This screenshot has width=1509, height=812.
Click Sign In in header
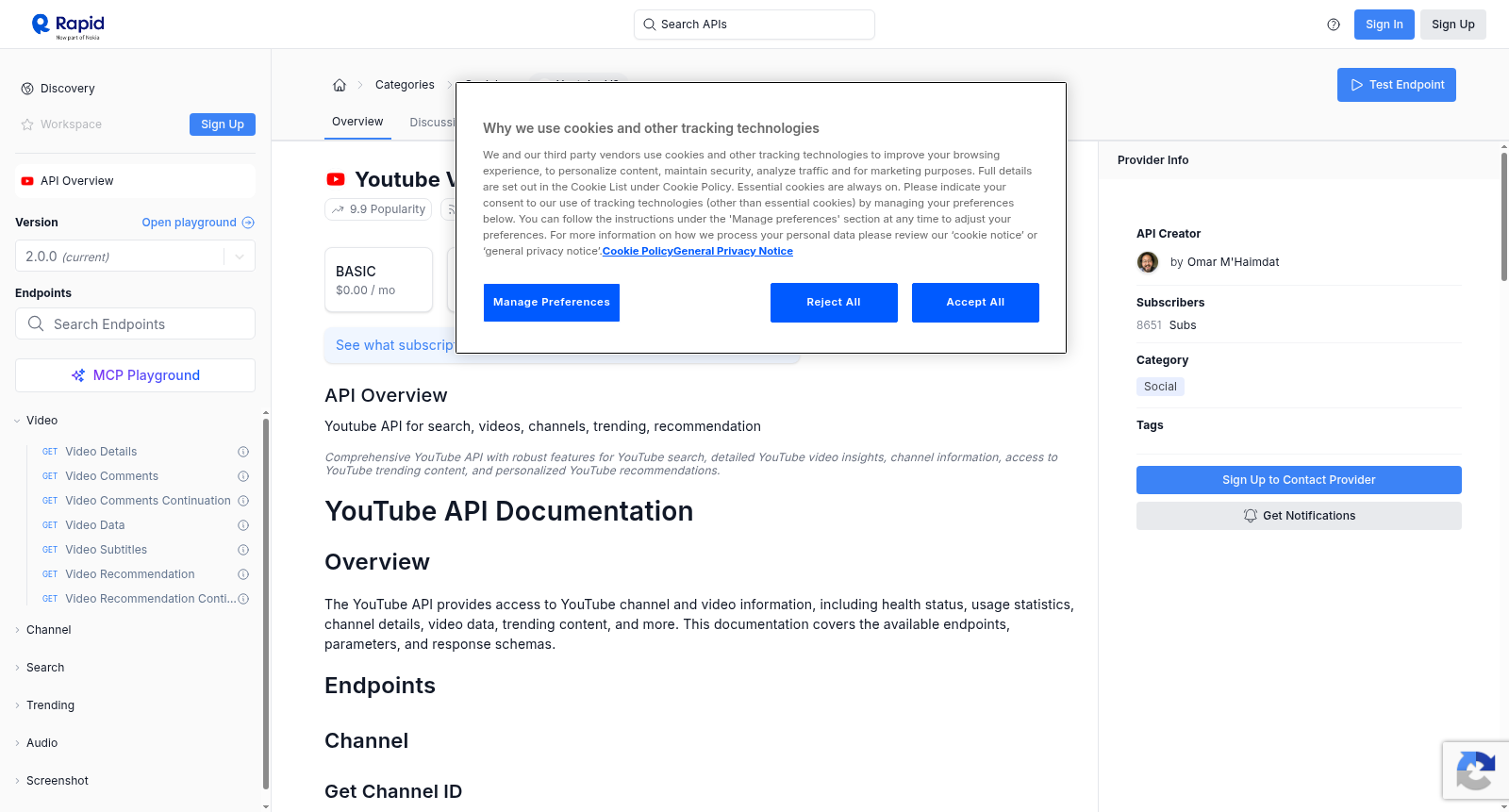[x=1385, y=25]
